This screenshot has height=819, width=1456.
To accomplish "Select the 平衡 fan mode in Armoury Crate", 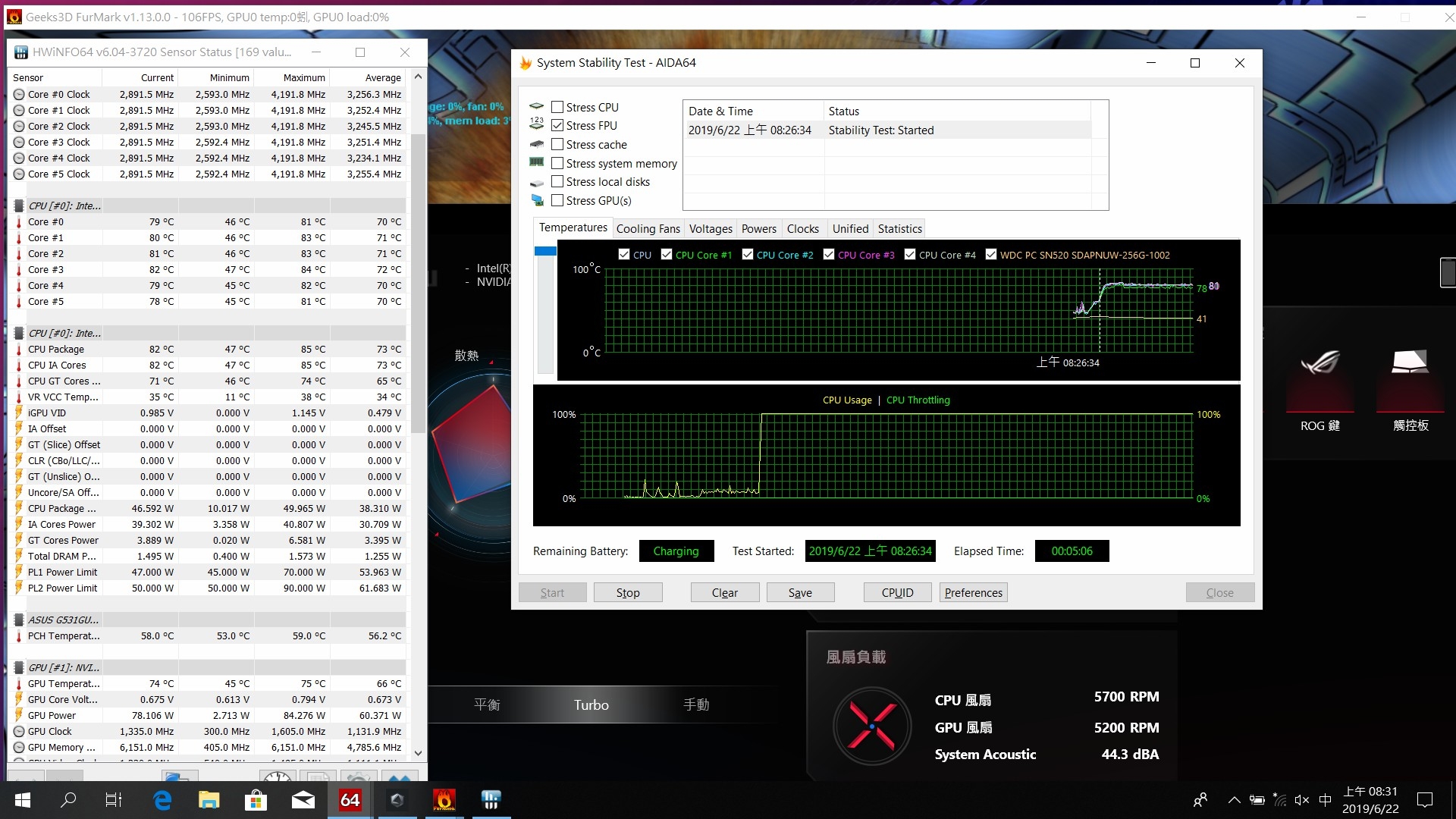I will click(x=487, y=704).
